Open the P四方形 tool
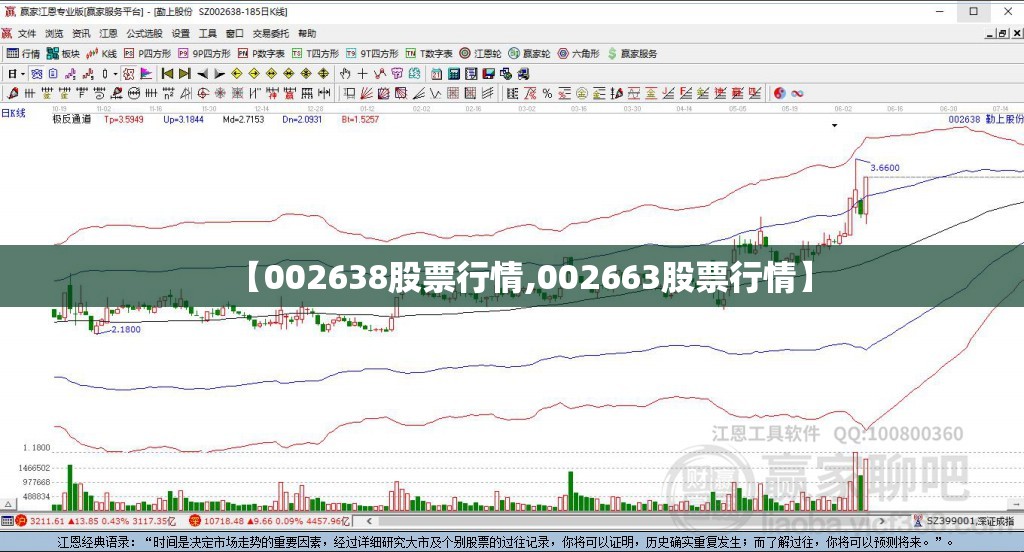 (x=148, y=54)
